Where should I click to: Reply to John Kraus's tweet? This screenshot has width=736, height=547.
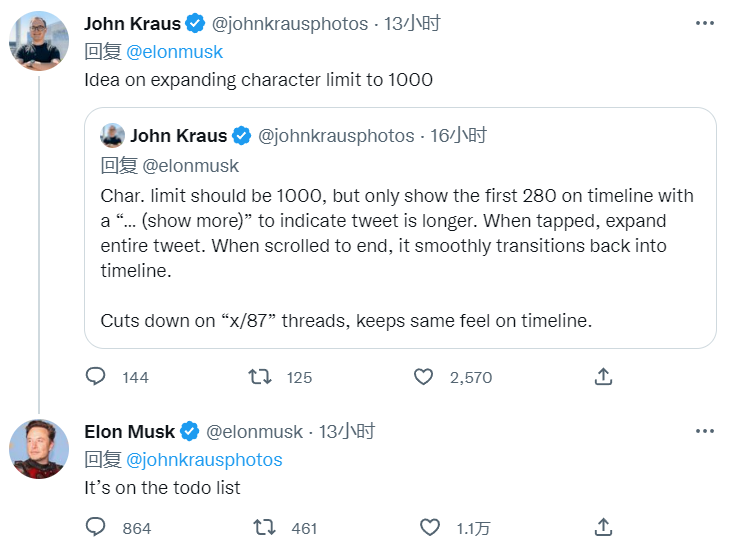click(96, 377)
